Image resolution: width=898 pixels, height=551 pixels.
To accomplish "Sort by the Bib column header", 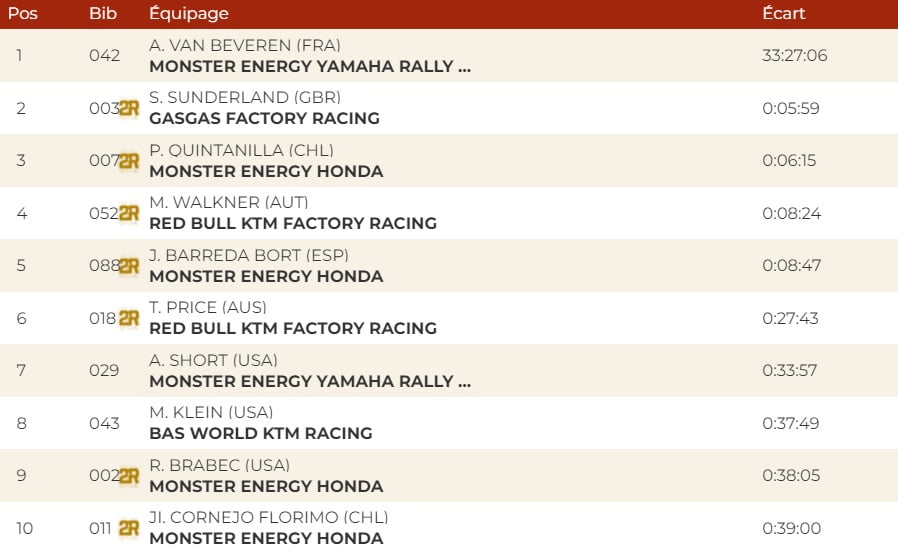I will [102, 14].
